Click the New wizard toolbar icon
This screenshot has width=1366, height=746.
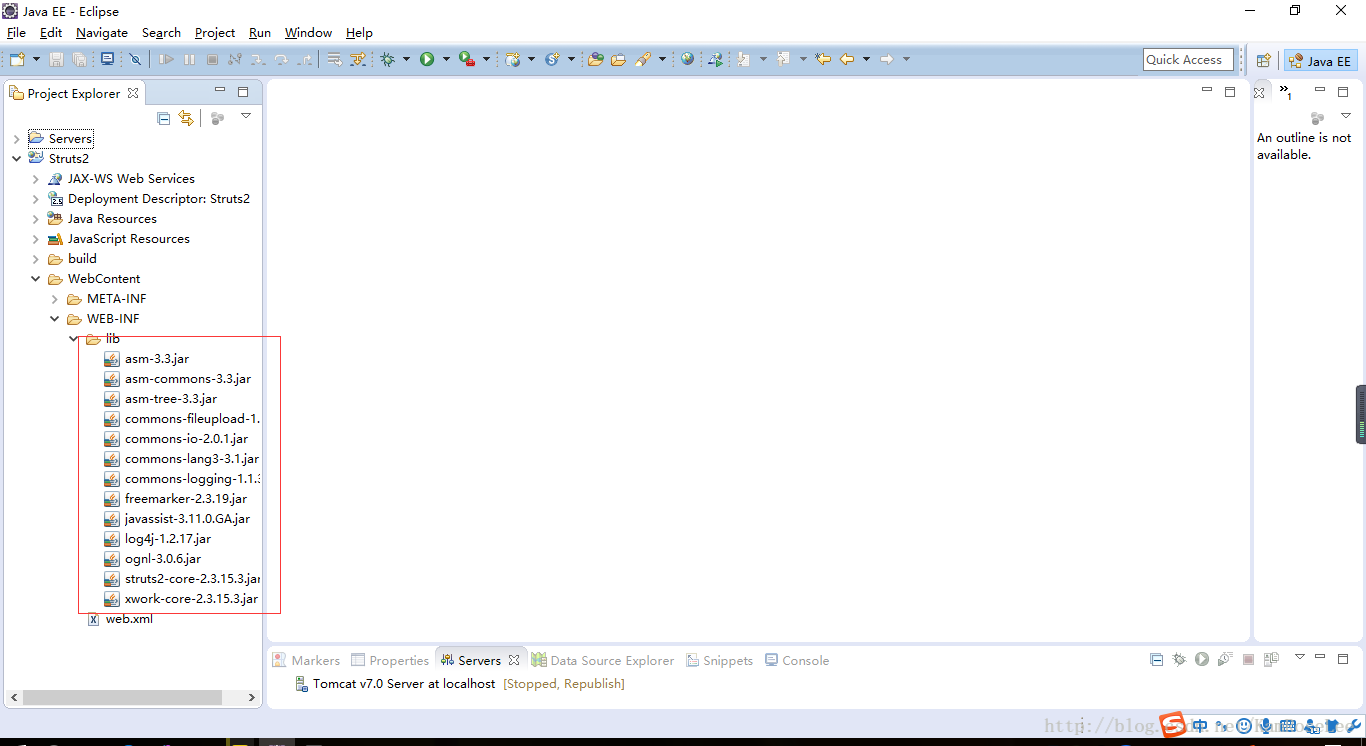point(17,59)
